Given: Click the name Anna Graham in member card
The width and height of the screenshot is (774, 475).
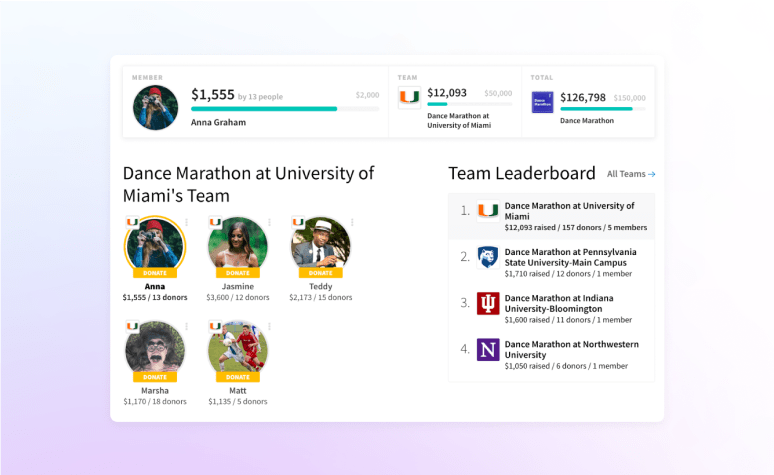Looking at the screenshot, I should (x=218, y=122).
